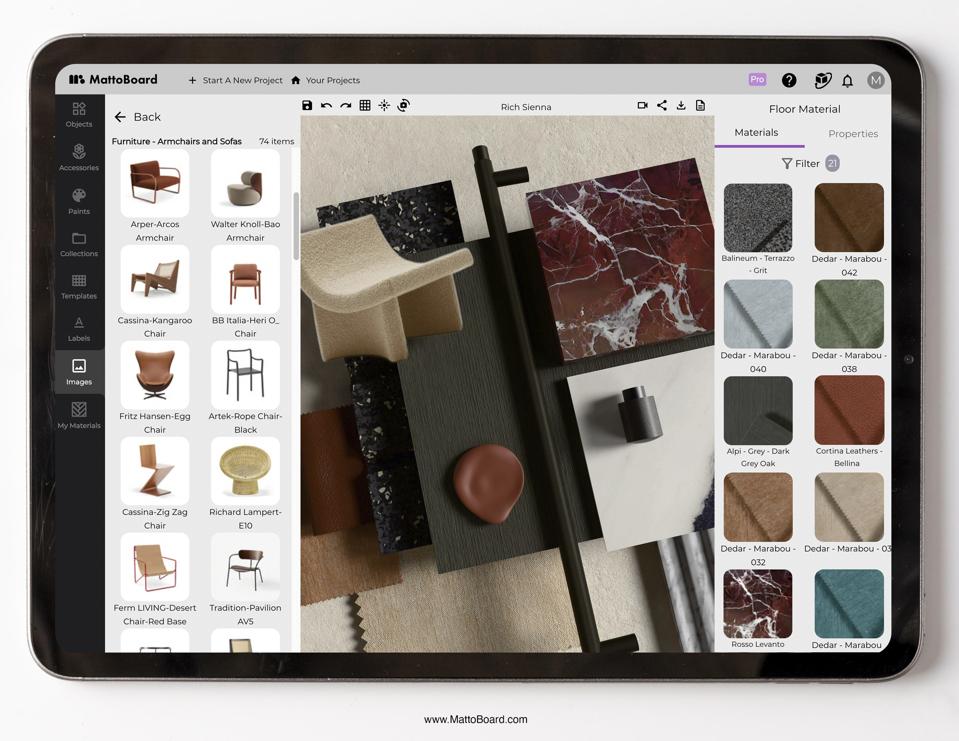The height and width of the screenshot is (741, 959).
Task: Undo the last action on the board
Action: pyautogui.click(x=326, y=105)
